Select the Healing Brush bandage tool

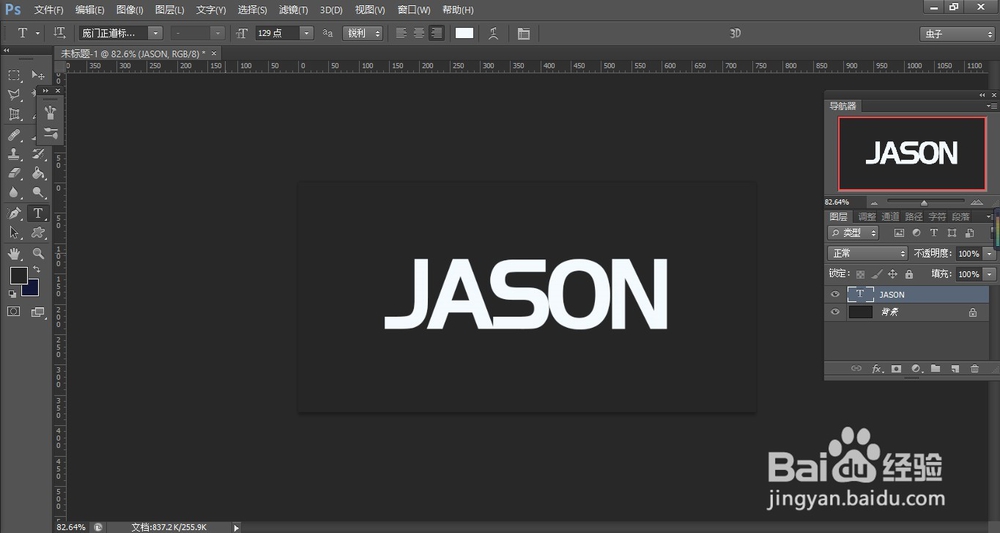tap(14, 135)
